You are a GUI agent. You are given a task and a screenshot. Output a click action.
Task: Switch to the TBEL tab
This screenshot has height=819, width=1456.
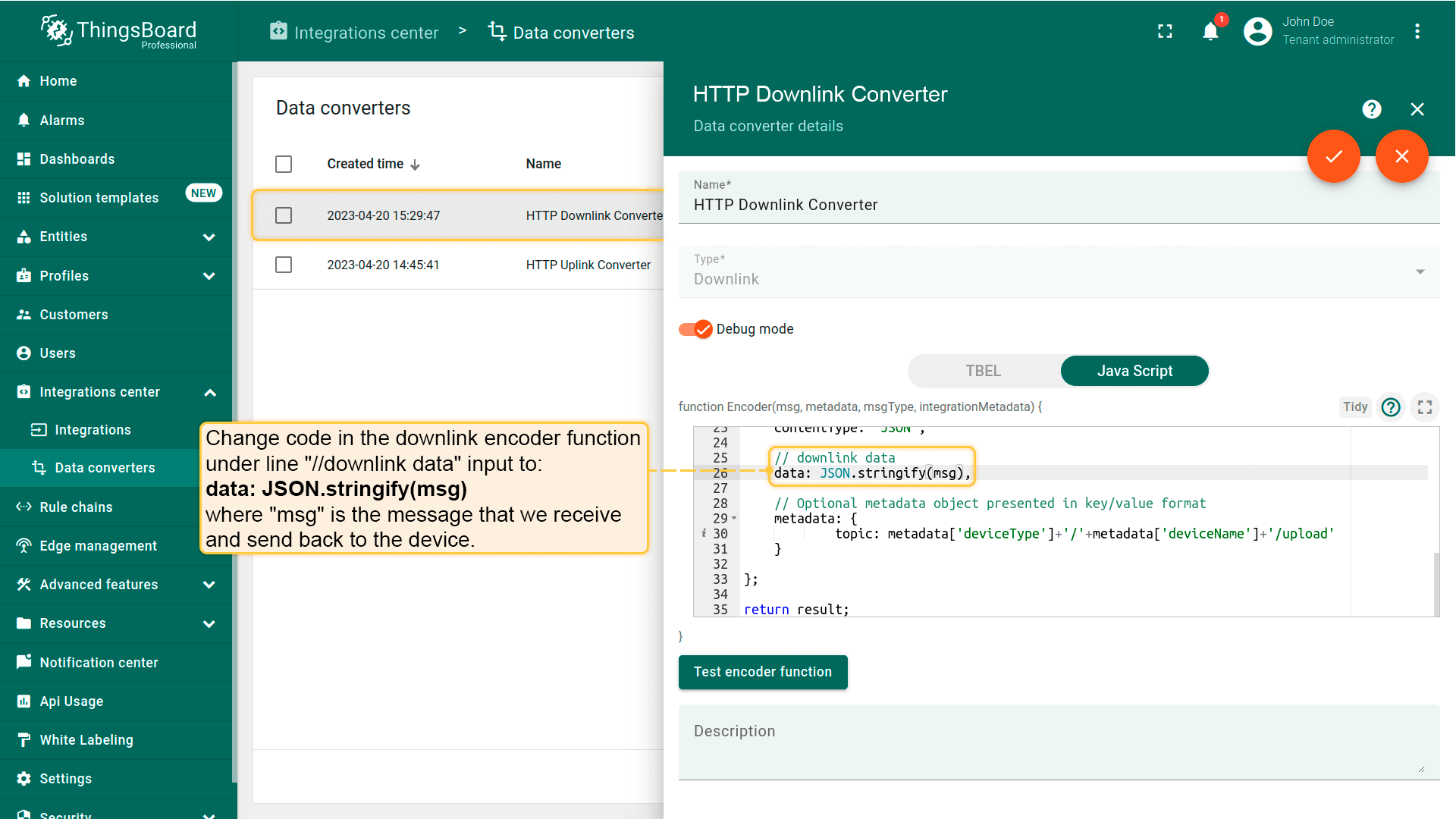(x=983, y=371)
